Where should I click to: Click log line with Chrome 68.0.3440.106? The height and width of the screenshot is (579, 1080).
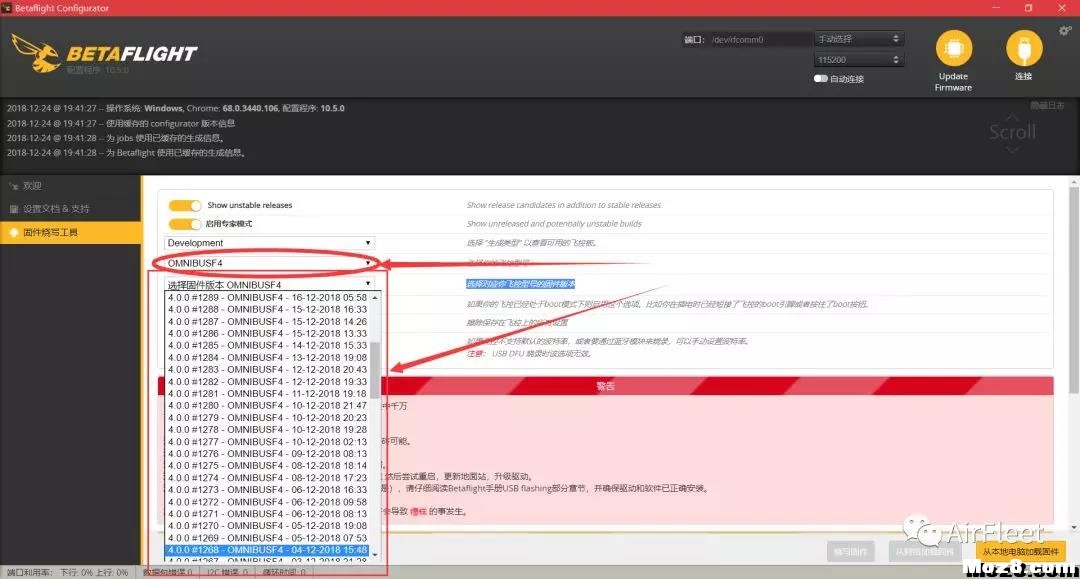coord(176,108)
